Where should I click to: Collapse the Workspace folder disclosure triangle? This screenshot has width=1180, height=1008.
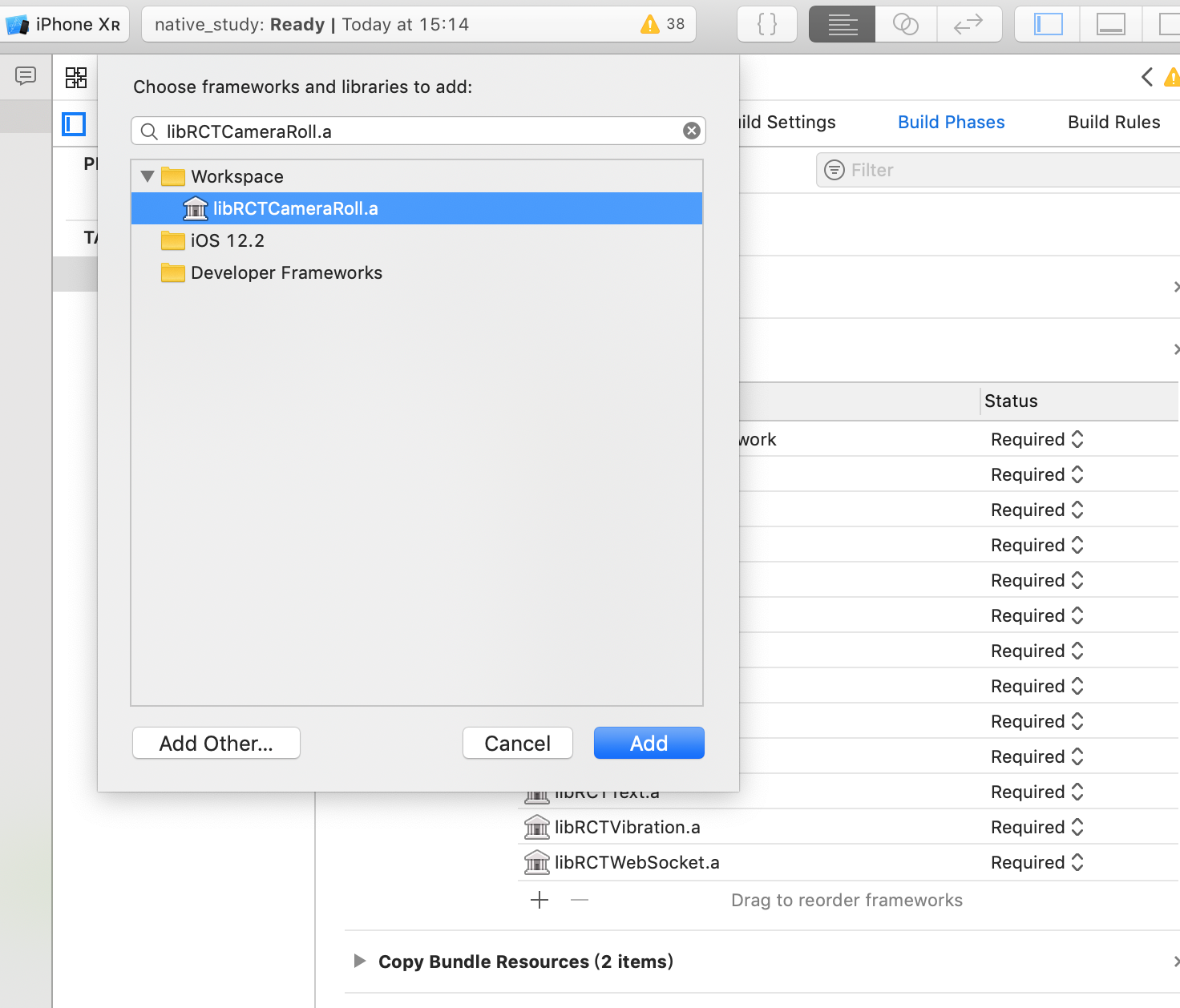tap(147, 176)
